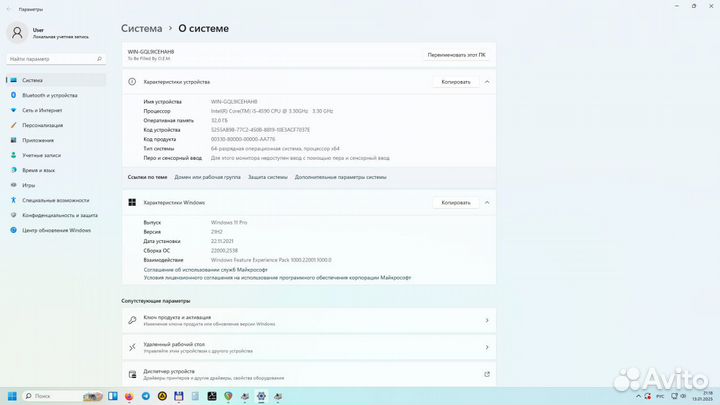Open volume icon in system tray
Screen dimensions: 720x405
683,396
